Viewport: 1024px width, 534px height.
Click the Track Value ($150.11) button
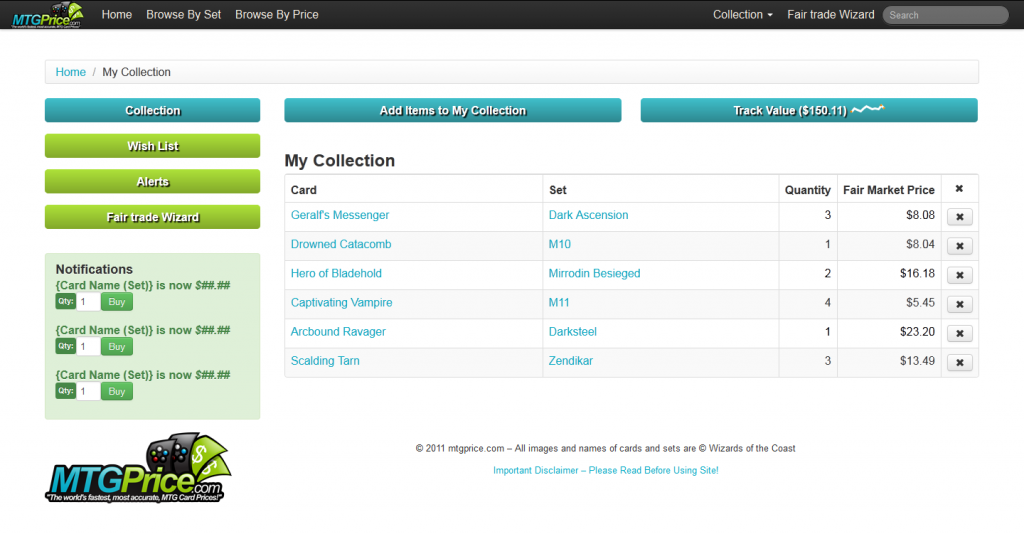point(808,110)
